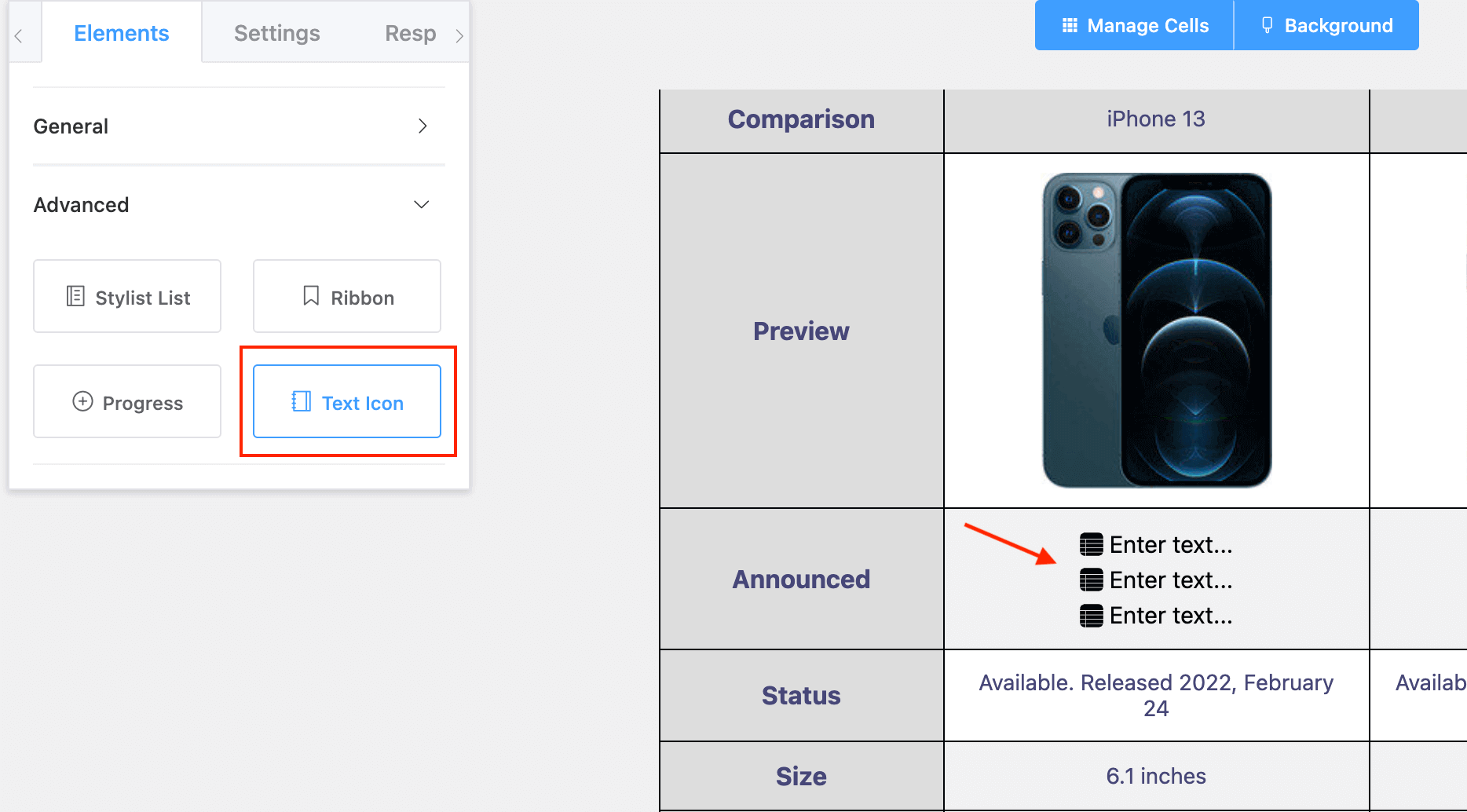
Task: Click the Manage Cells button
Action: coord(1133,25)
